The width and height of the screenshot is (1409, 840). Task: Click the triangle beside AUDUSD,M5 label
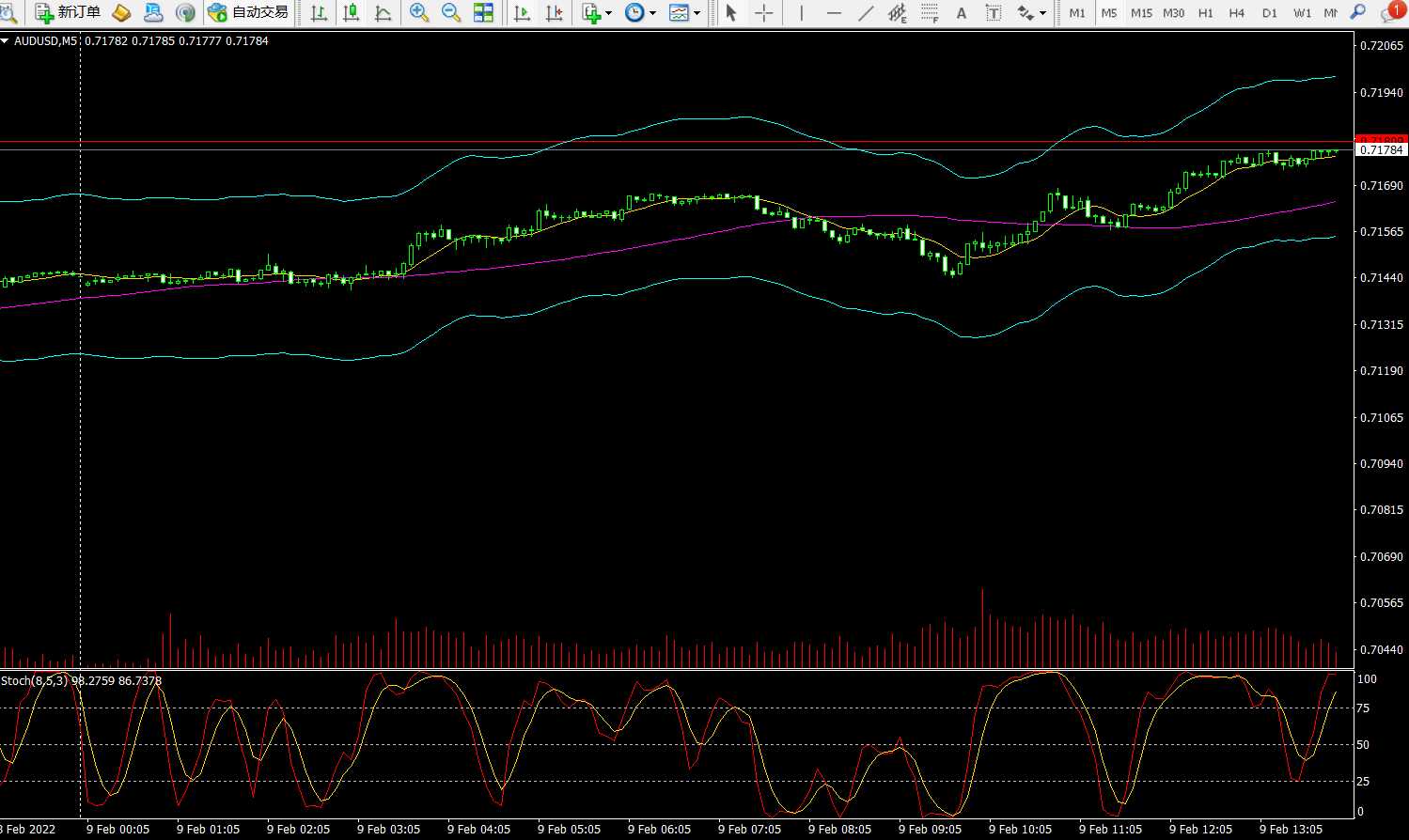(x=5, y=41)
